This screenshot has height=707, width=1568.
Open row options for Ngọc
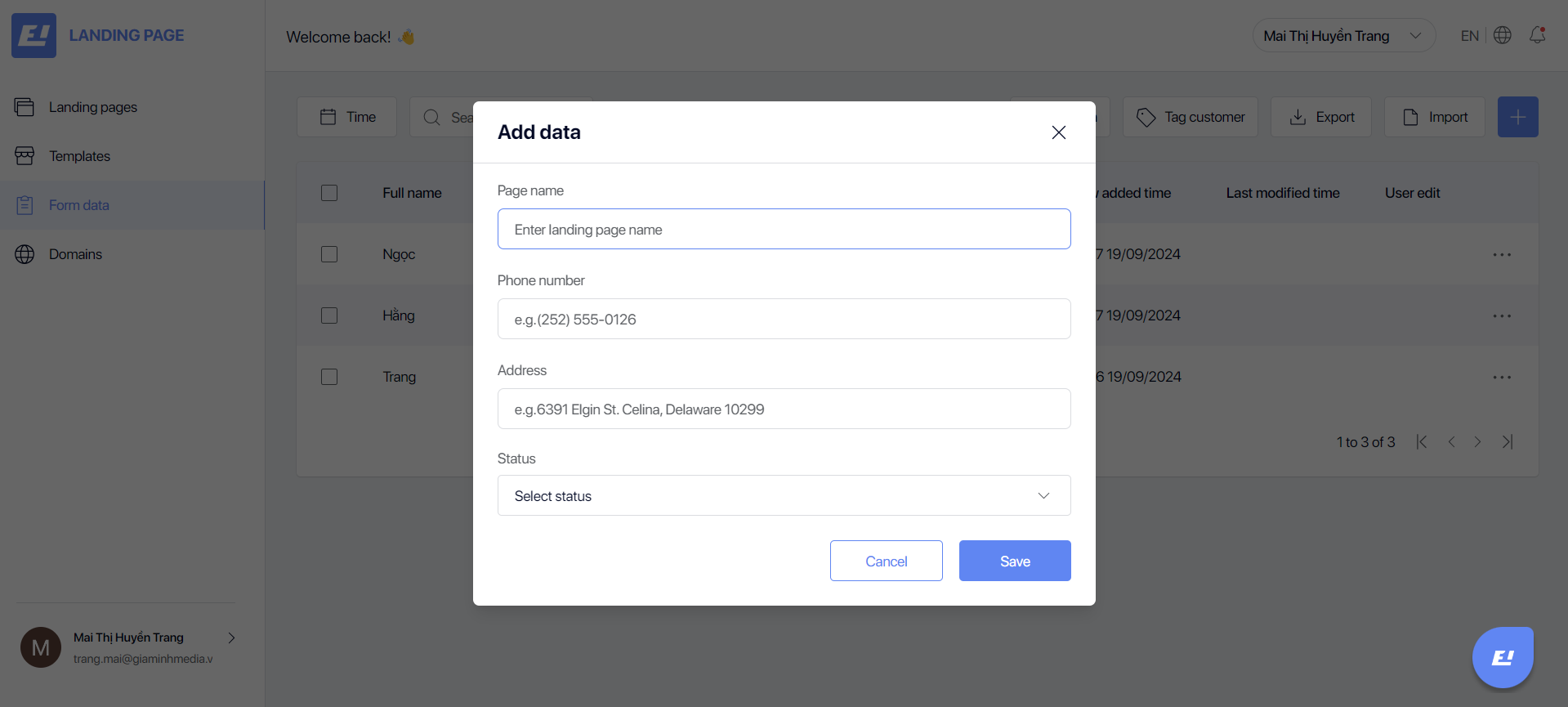(1502, 254)
